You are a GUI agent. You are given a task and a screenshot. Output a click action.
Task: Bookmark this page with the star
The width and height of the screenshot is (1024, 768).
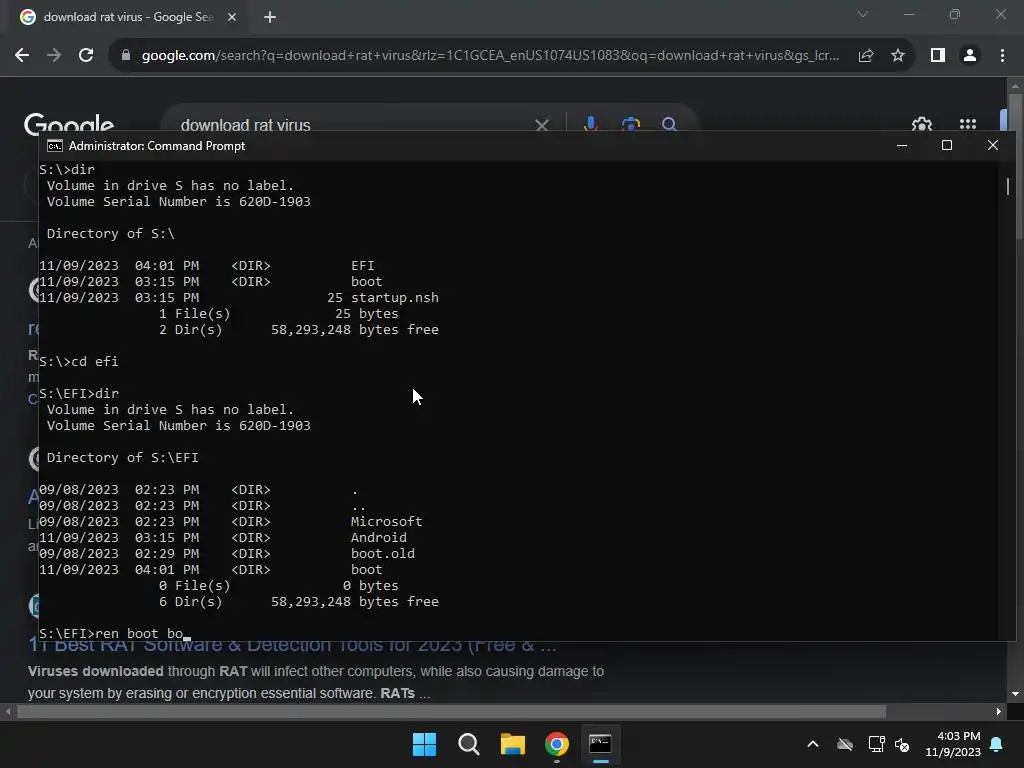[x=898, y=56]
